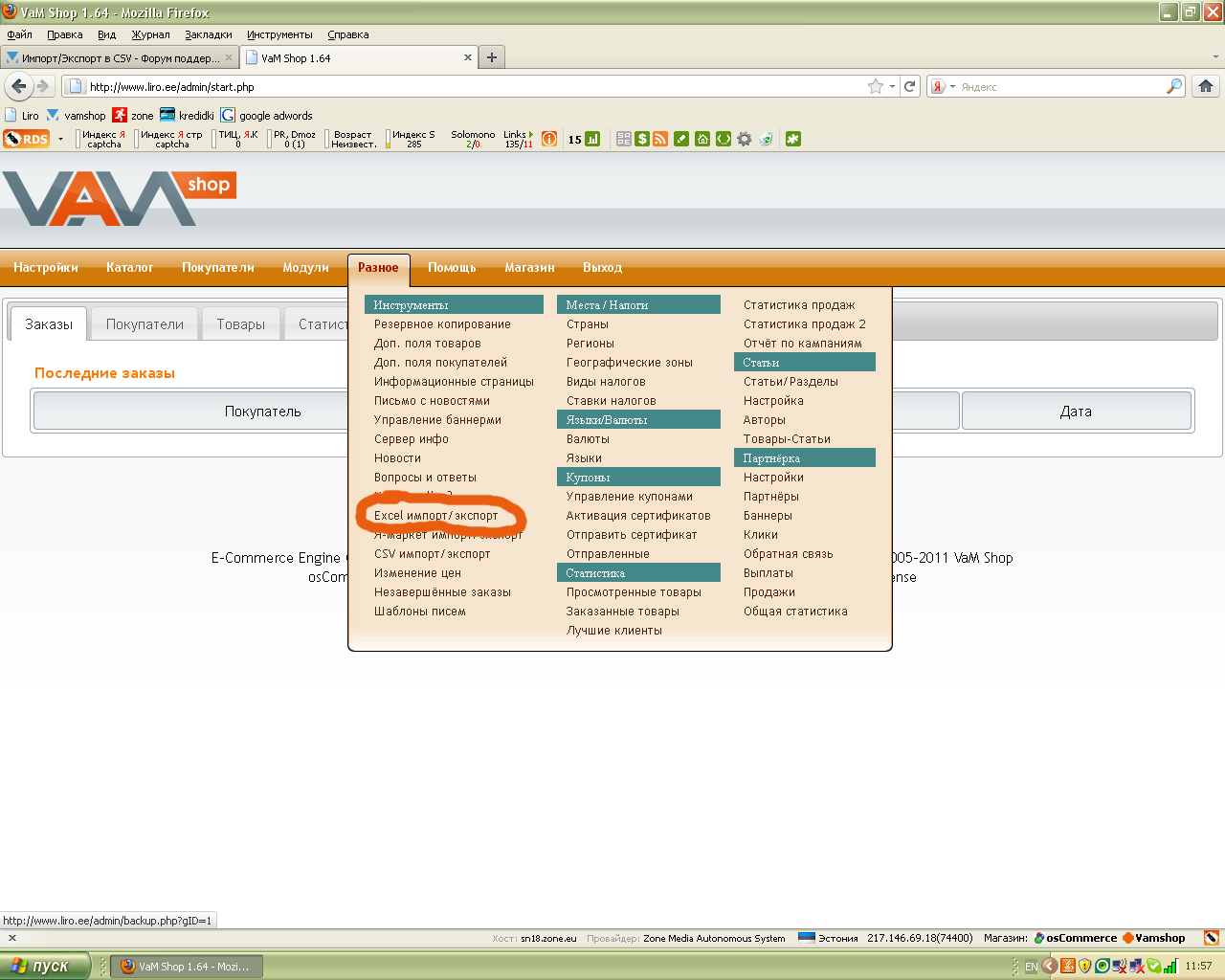Click the Windows пуск Start button
The image size is (1225, 980).
click(45, 966)
